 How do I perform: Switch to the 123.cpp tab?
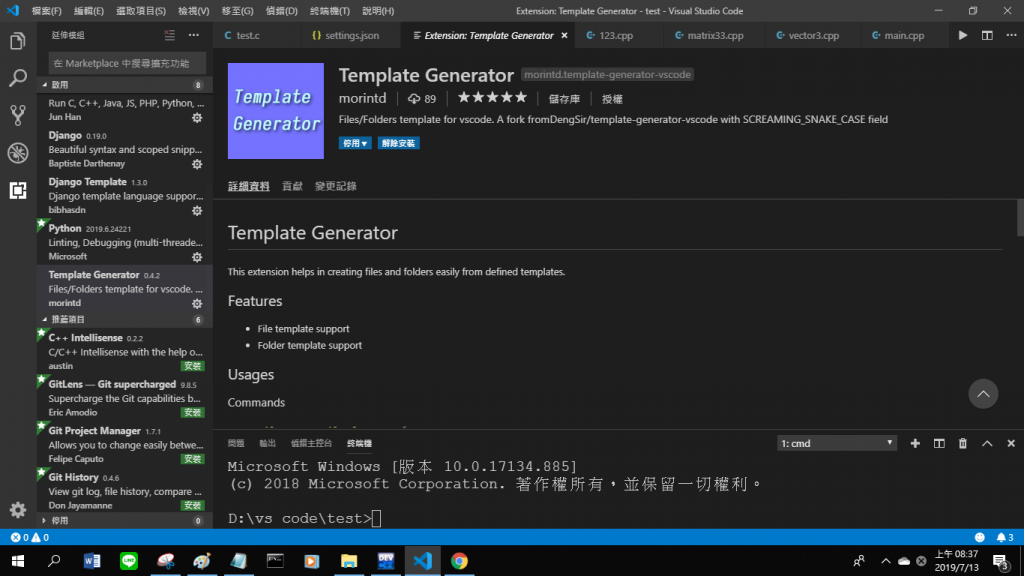617,35
